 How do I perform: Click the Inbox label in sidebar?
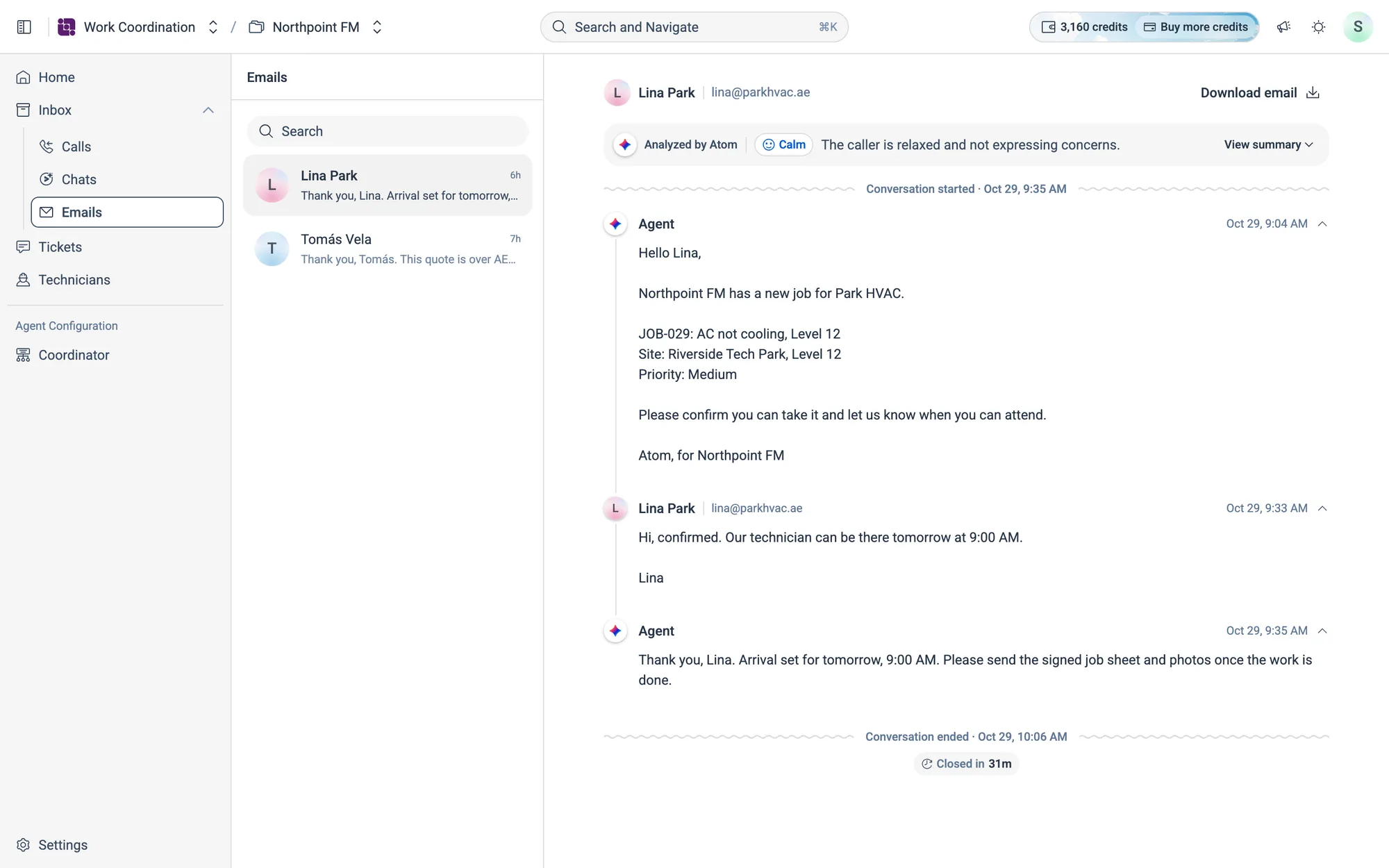(x=55, y=110)
